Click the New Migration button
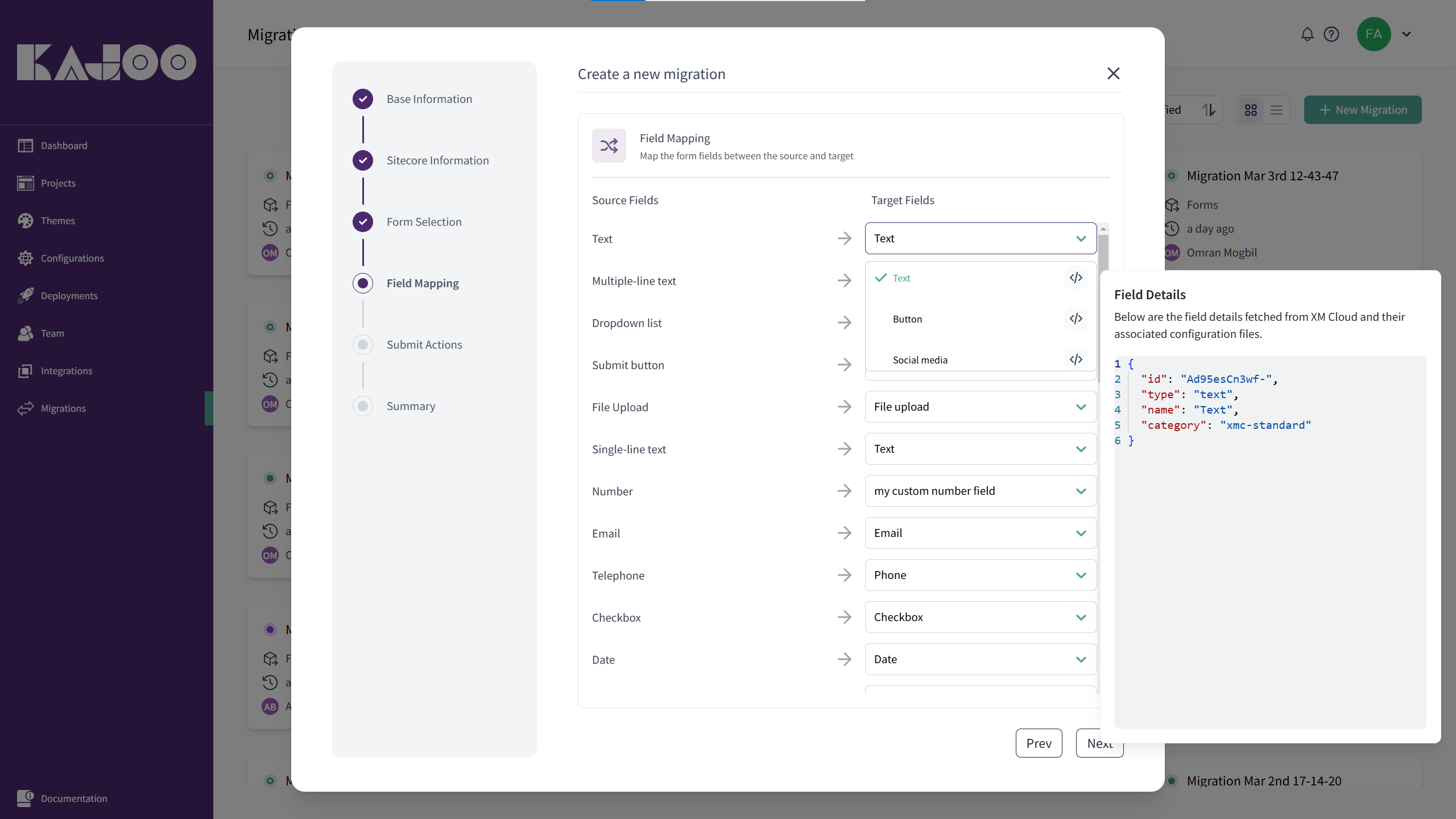Image resolution: width=1456 pixels, height=819 pixels. click(1362, 110)
